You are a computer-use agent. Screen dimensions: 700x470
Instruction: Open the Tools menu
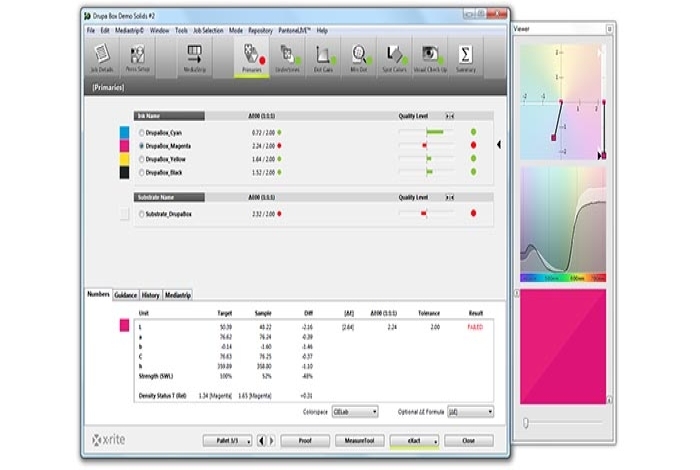click(x=181, y=30)
